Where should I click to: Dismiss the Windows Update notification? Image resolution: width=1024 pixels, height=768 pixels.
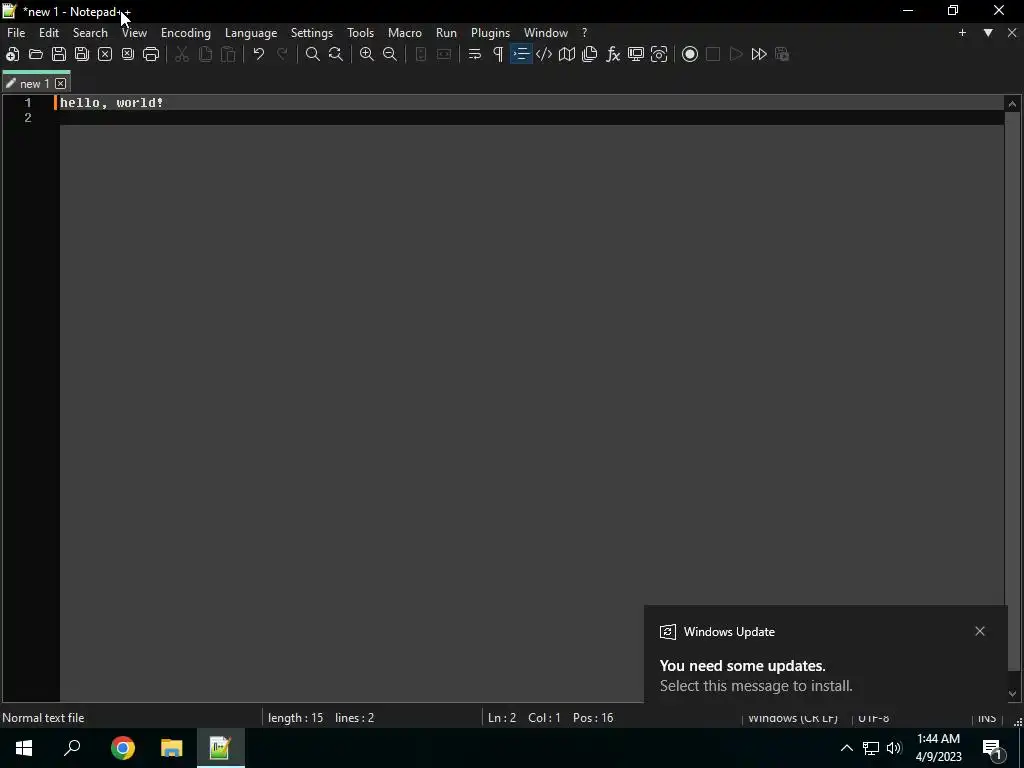(980, 631)
